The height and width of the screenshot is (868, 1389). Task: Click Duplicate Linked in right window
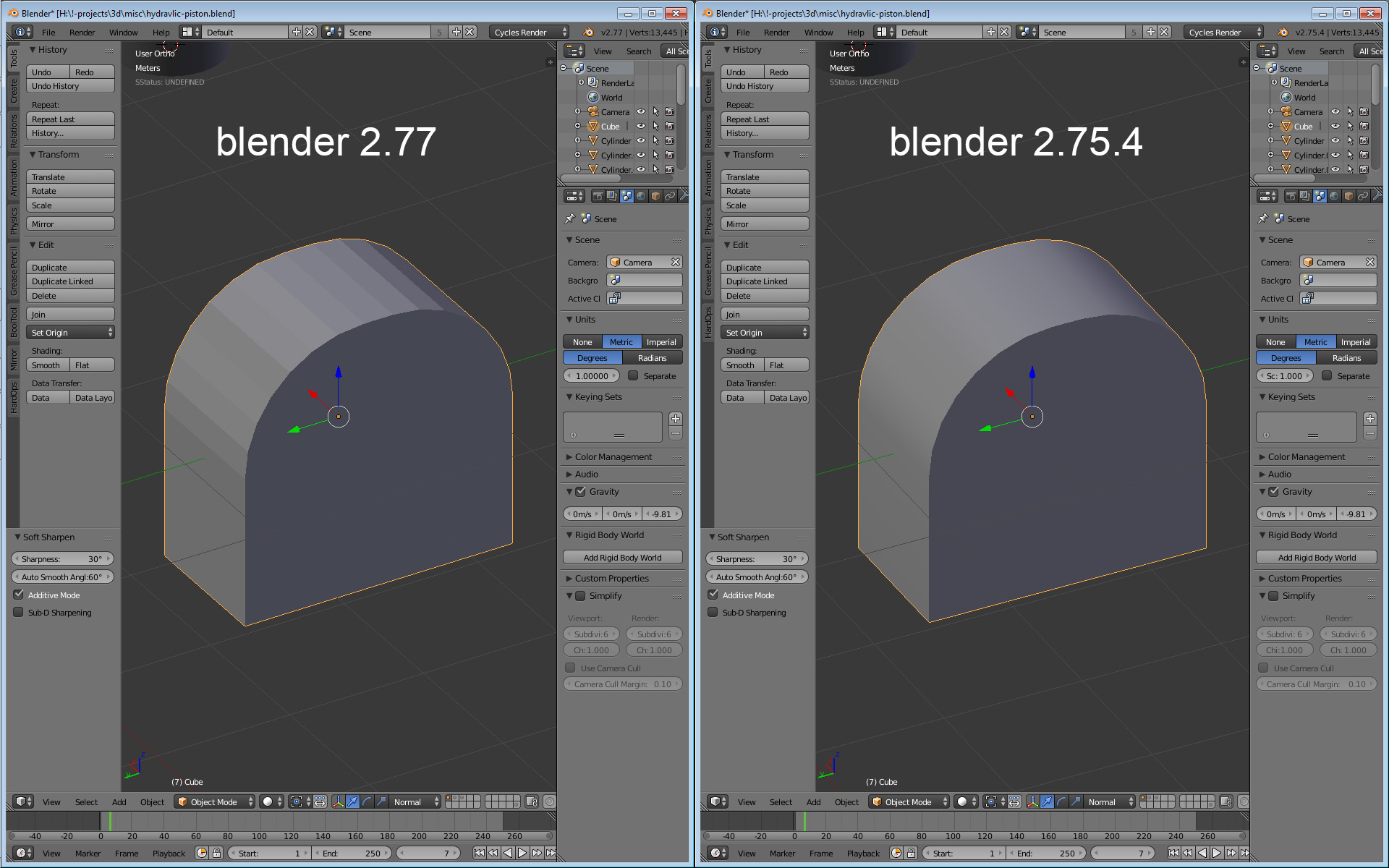[x=765, y=281]
